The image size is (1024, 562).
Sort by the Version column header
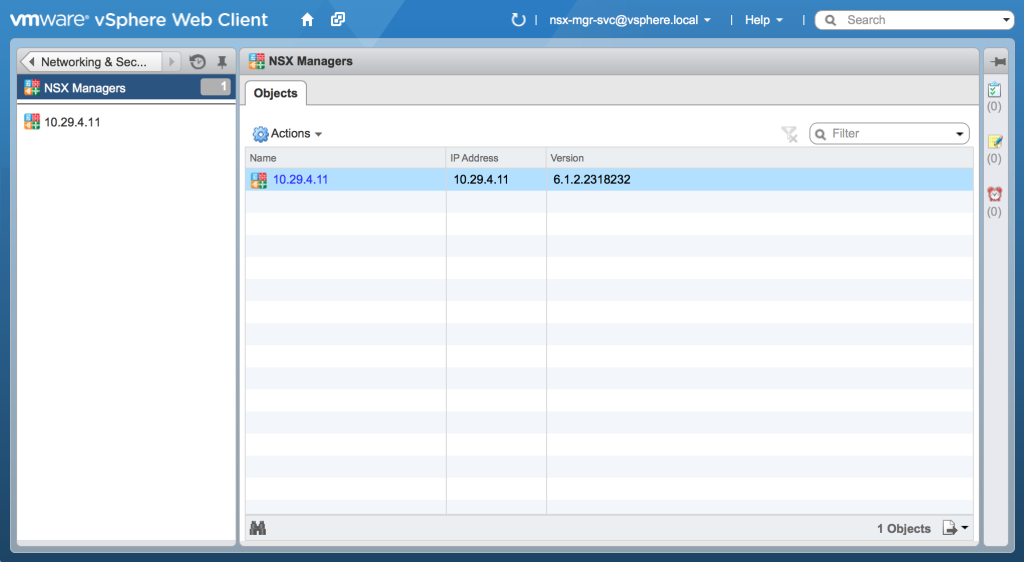[760, 158]
